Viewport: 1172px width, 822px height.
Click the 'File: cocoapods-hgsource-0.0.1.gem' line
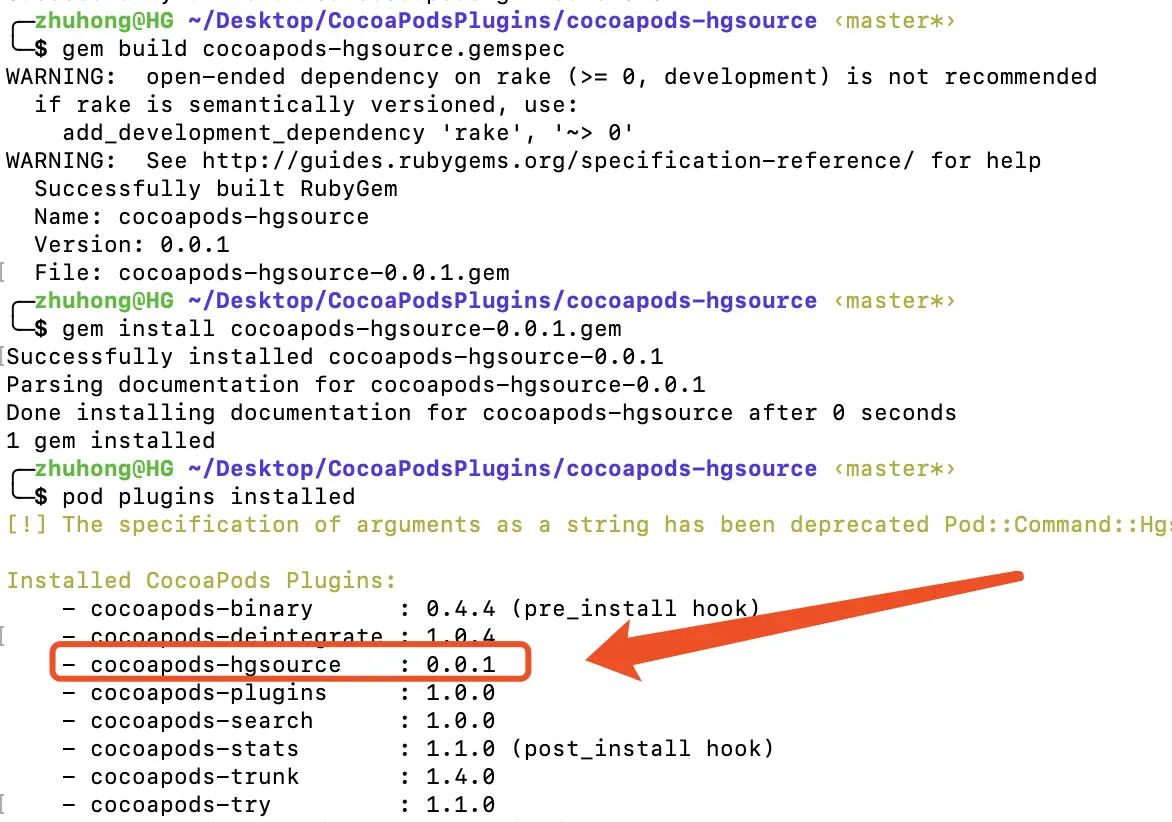tap(272, 273)
